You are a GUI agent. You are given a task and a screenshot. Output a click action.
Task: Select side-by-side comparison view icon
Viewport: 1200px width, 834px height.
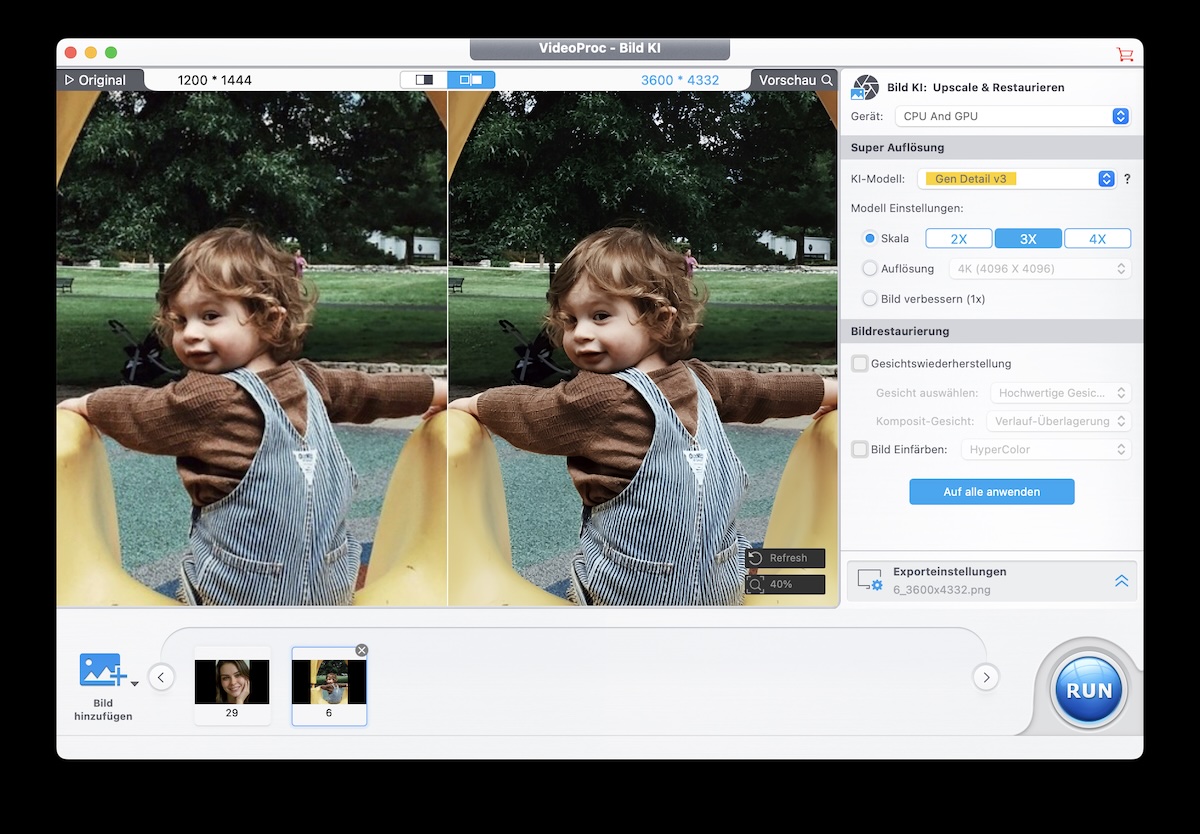(x=471, y=80)
